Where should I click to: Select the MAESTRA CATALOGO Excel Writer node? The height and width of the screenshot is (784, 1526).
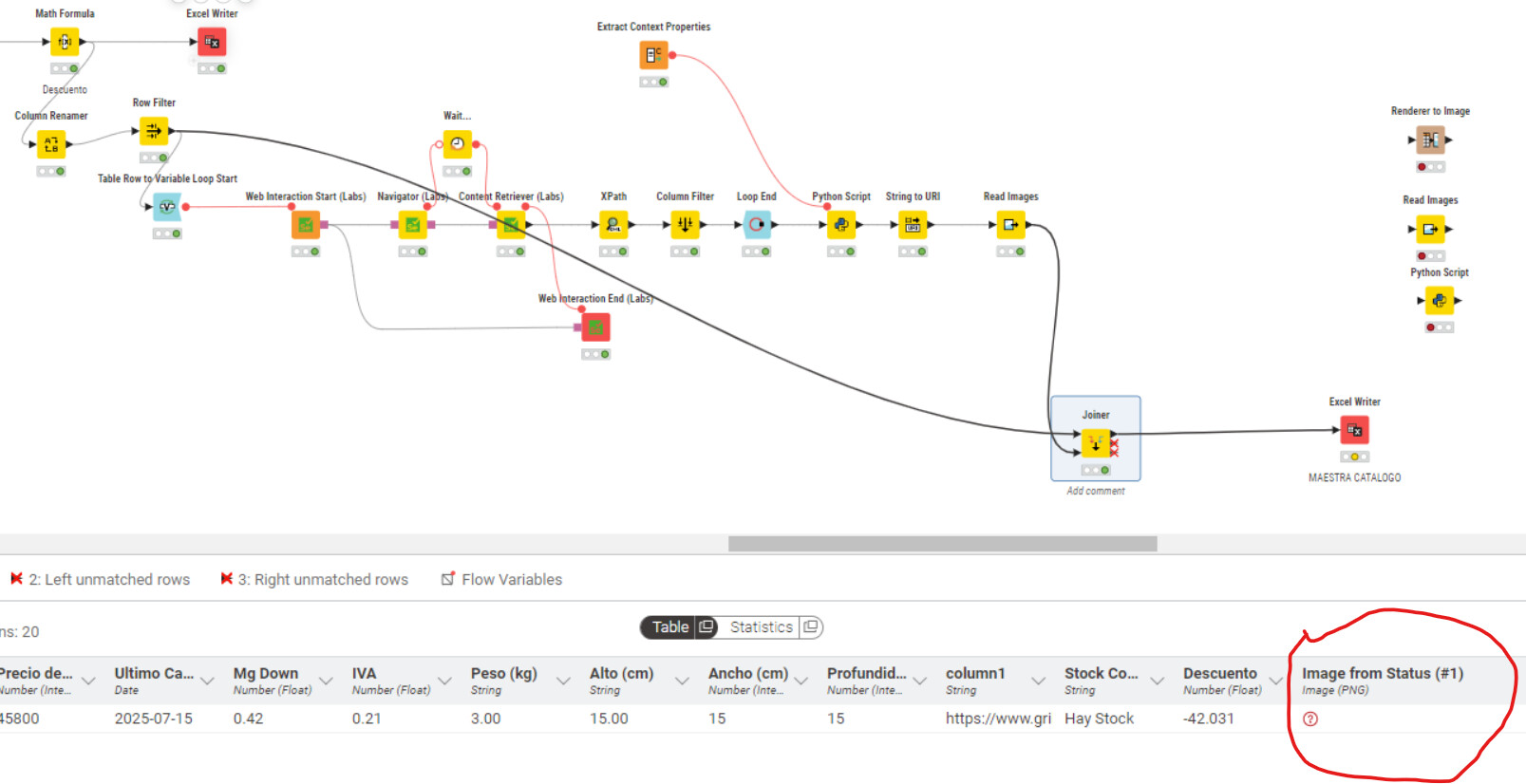pos(1354,431)
